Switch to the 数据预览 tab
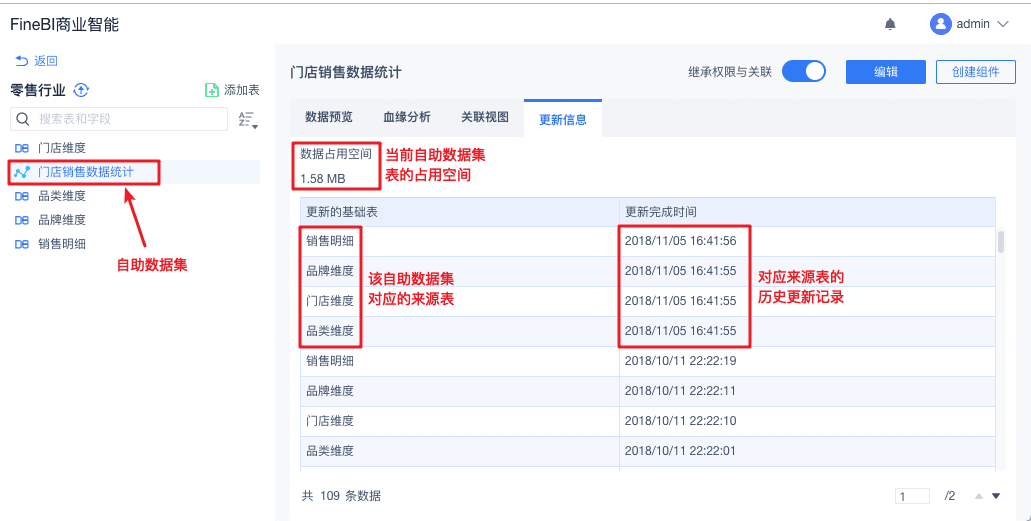Image resolution: width=1031 pixels, height=521 pixels. (x=329, y=117)
